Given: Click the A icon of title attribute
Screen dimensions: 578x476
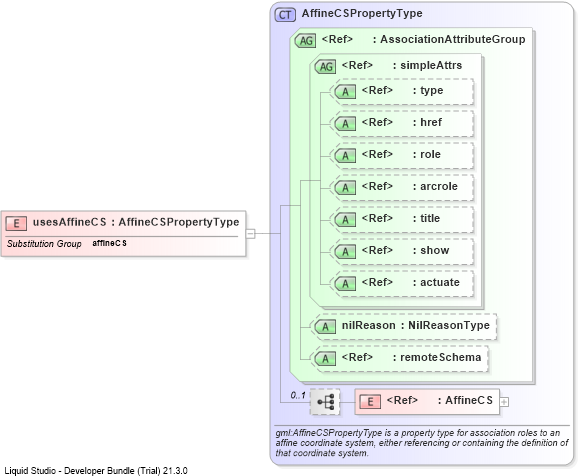Looking at the screenshot, I should coord(345,220).
